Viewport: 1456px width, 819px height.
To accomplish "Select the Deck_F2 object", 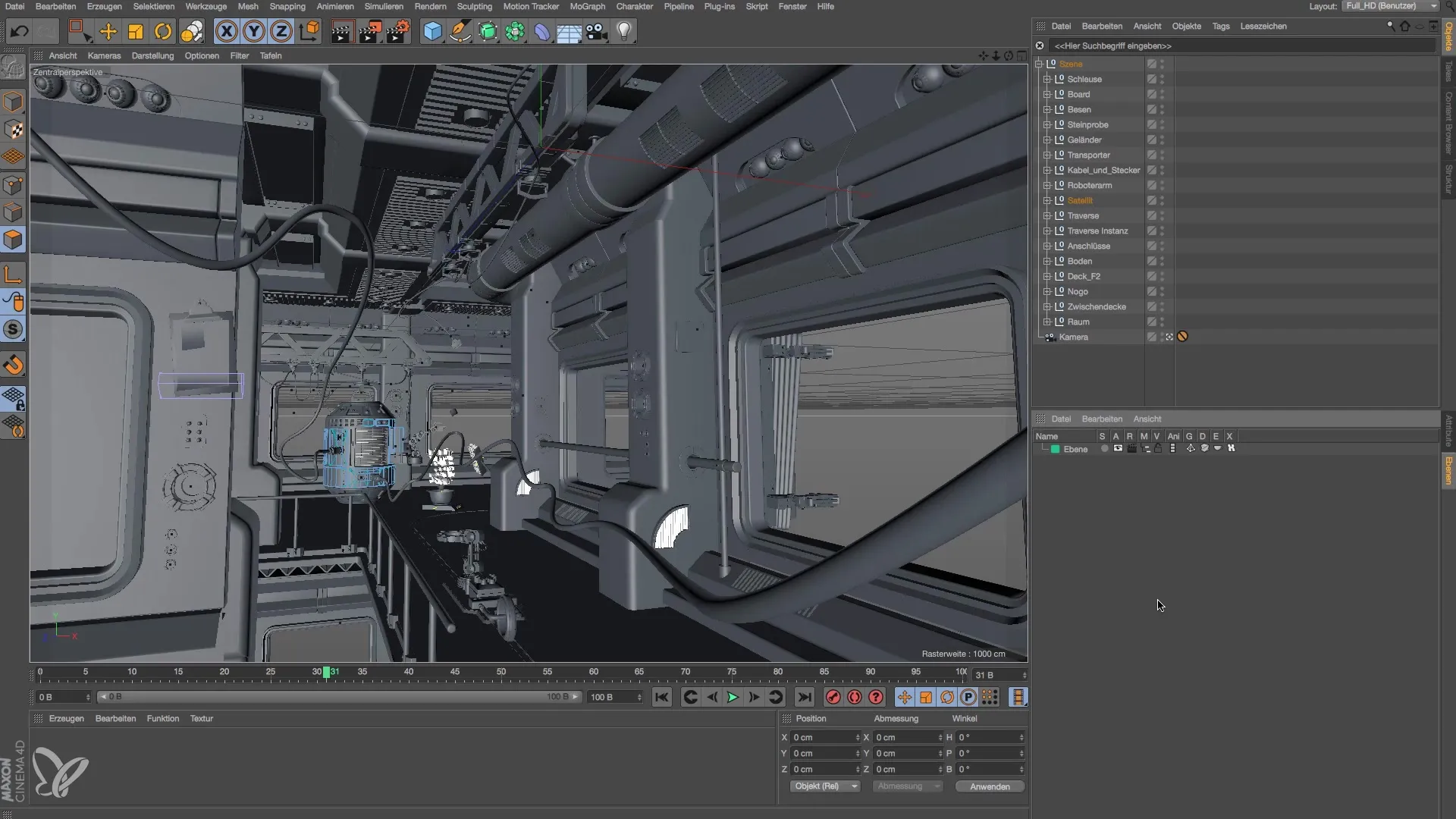I will [x=1083, y=276].
